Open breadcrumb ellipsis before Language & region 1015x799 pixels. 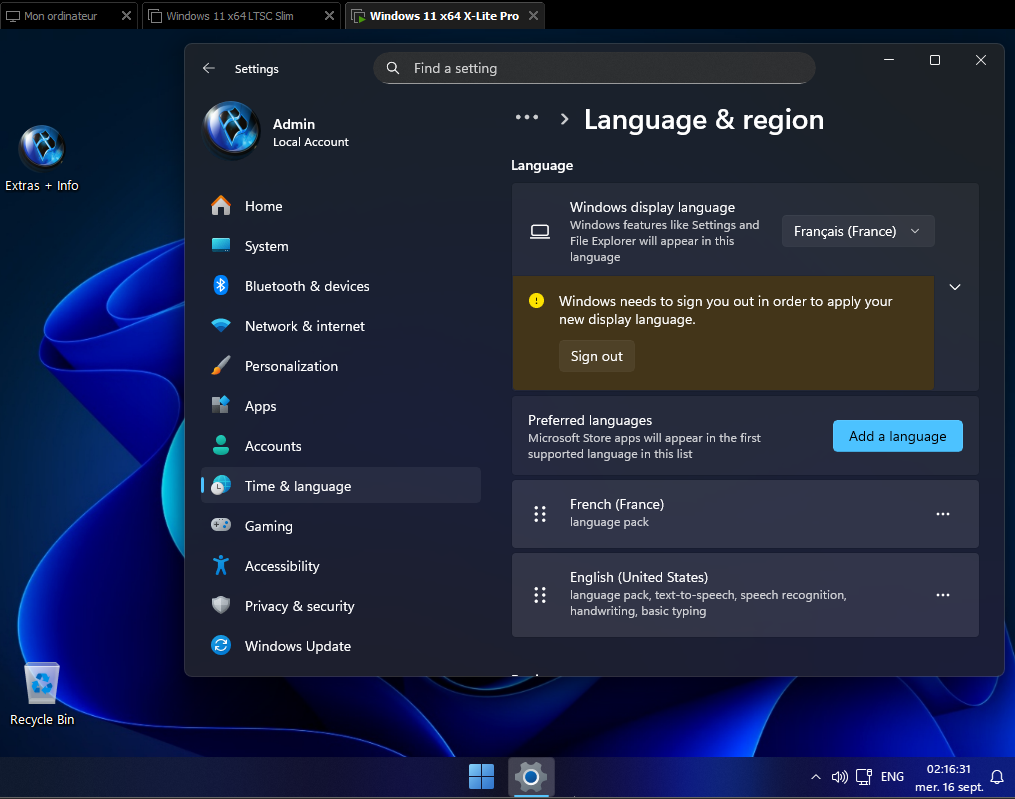point(527,117)
